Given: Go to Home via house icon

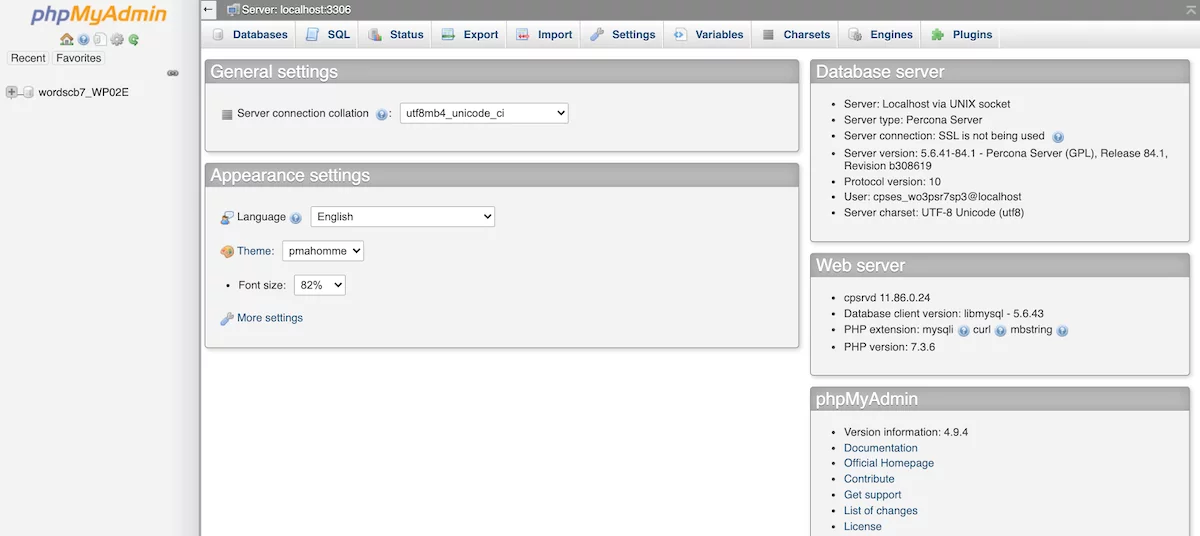Looking at the screenshot, I should point(67,40).
